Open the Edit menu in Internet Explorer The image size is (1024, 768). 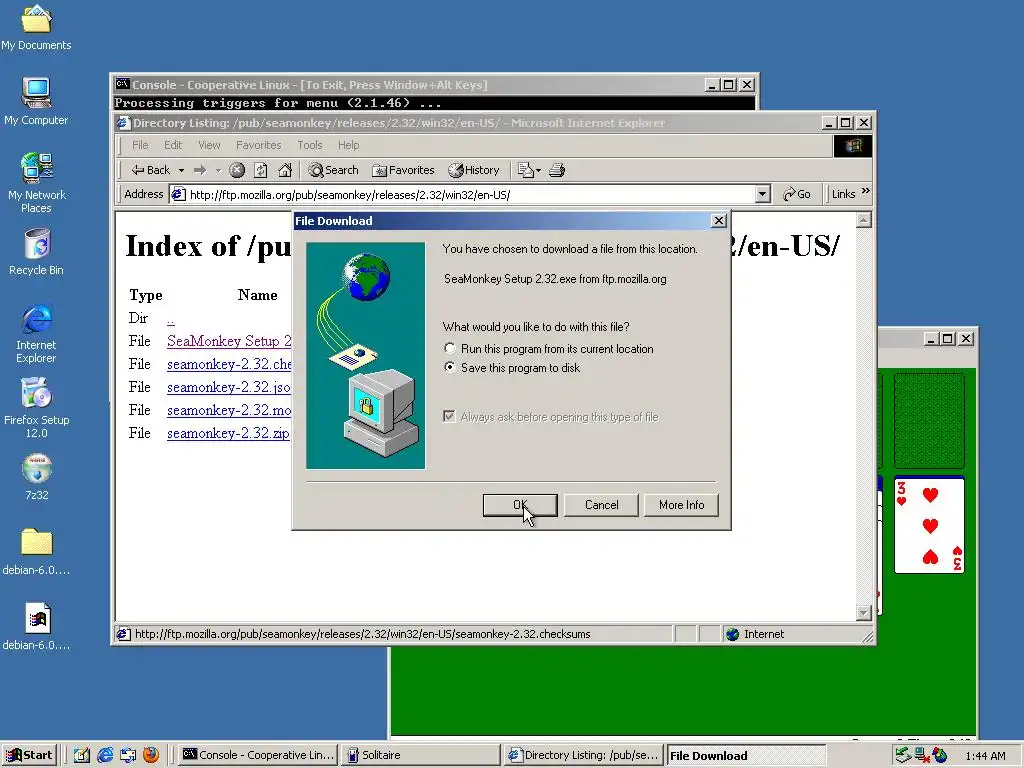tap(173, 145)
